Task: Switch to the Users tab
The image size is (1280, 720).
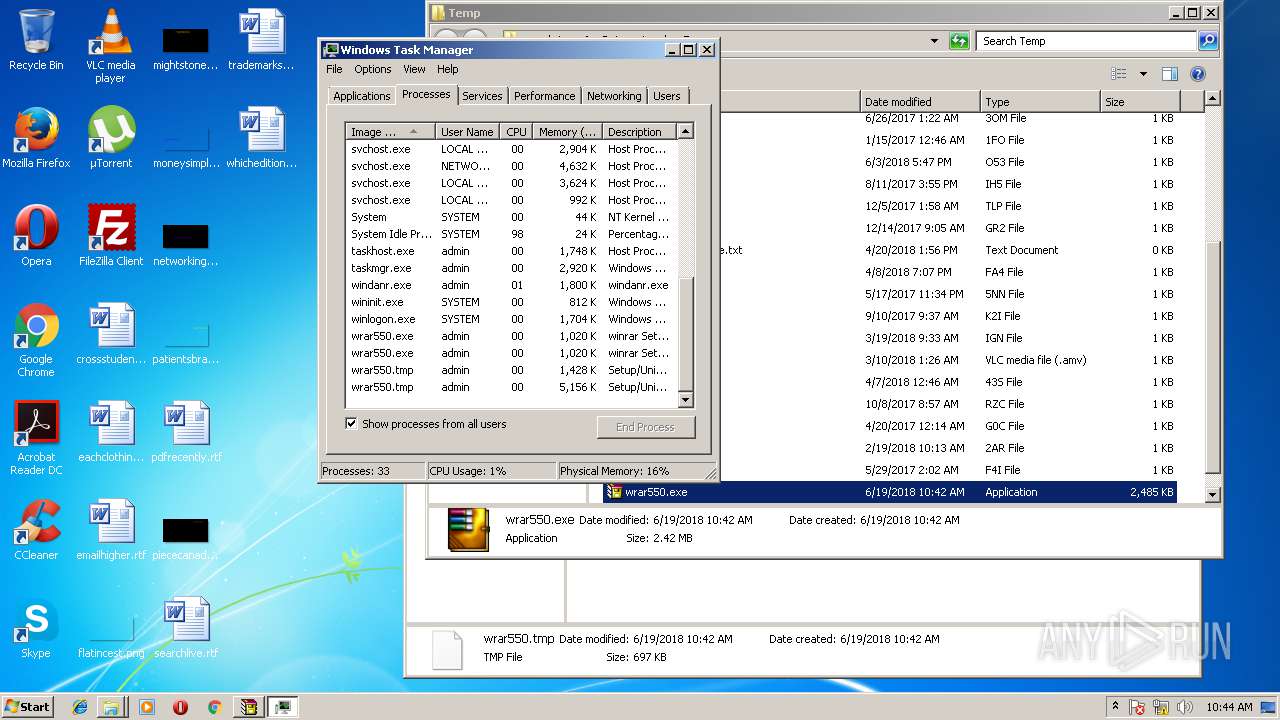Action: [x=667, y=96]
